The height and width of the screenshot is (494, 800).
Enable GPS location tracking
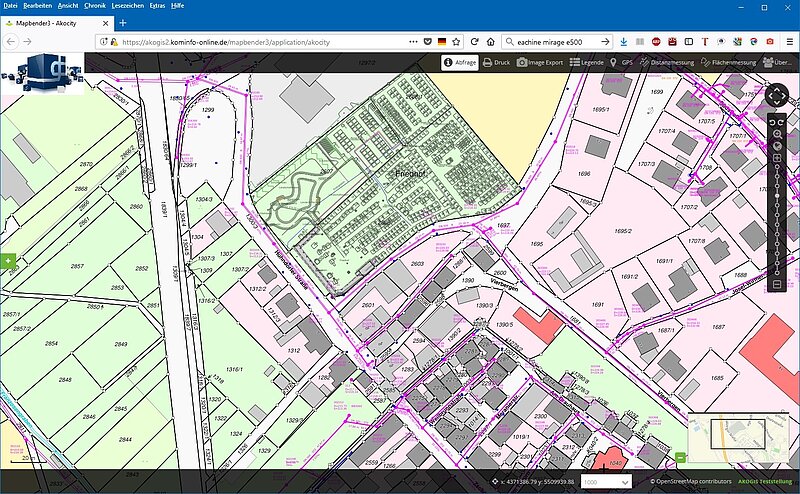pyautogui.click(x=622, y=62)
